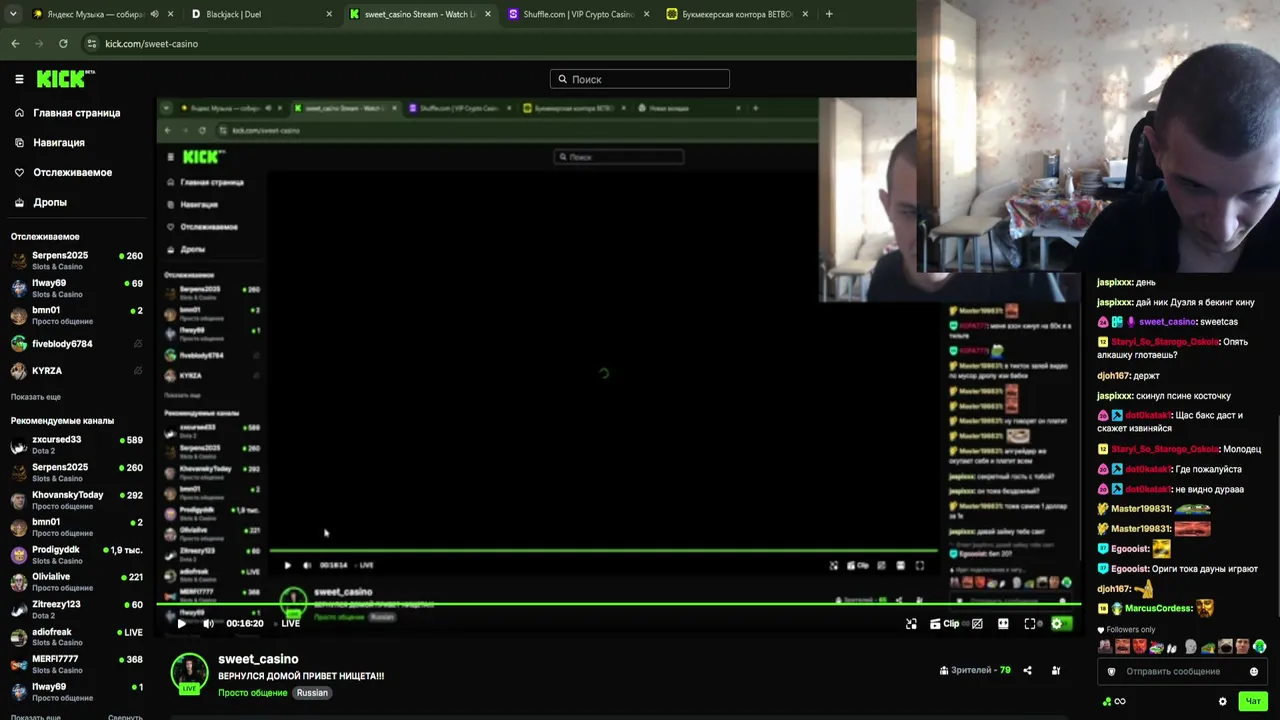The width and height of the screenshot is (1280, 720).
Task: Close the sweet_casino Stream tab
Action: click(488, 14)
